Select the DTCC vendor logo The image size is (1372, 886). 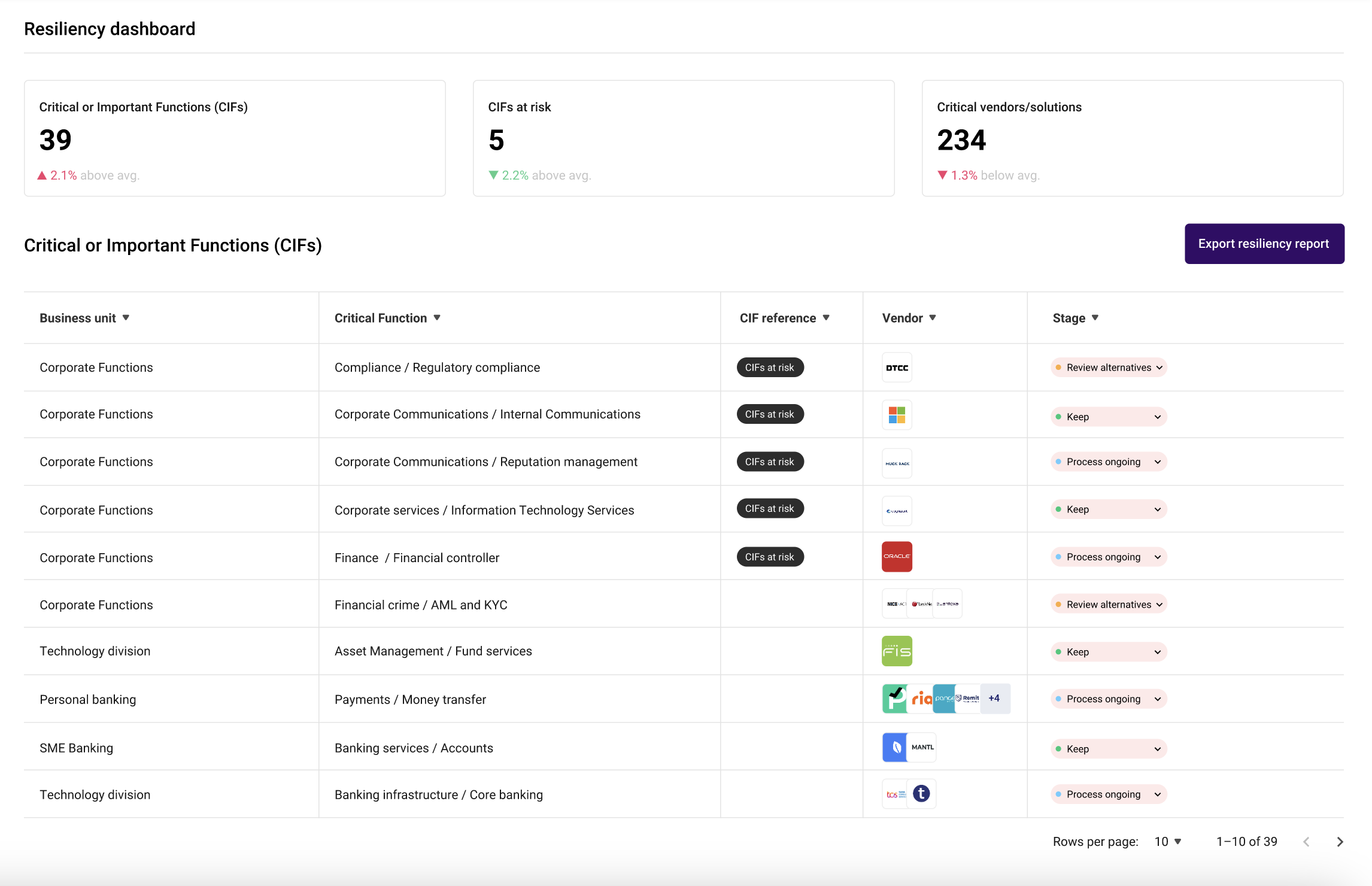pos(896,367)
